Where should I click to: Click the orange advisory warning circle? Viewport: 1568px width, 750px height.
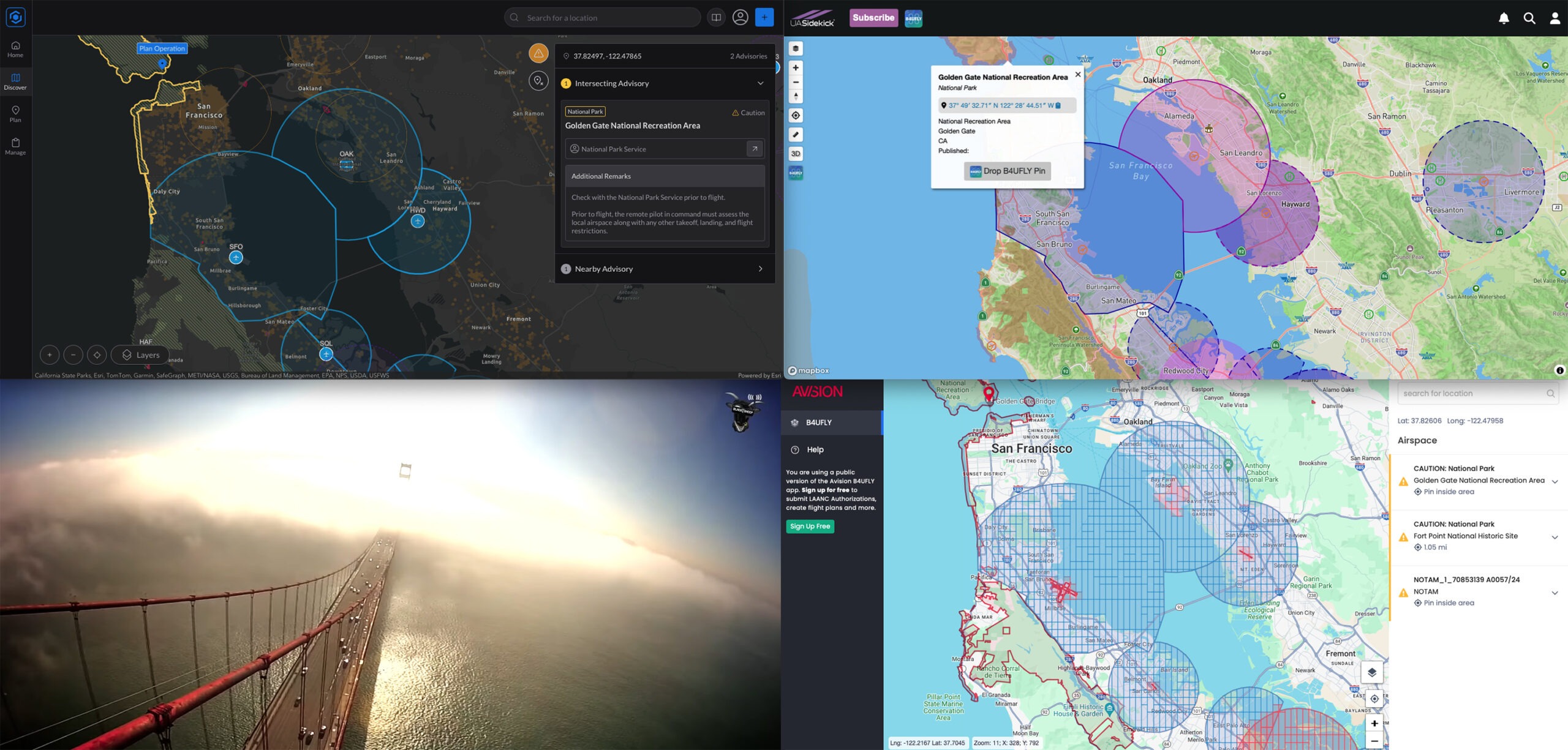pyautogui.click(x=538, y=53)
